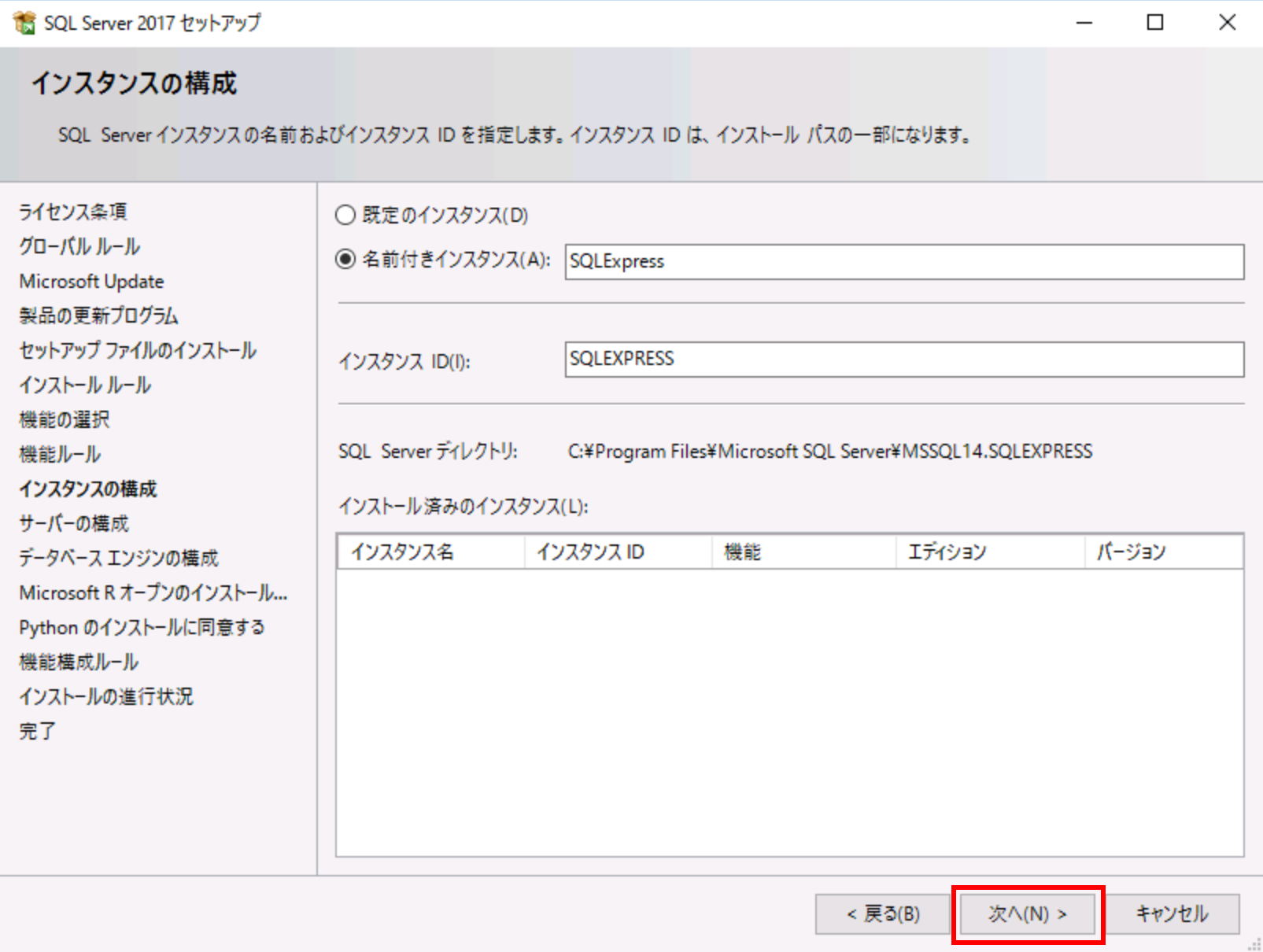Viewport: 1263px width, 952px height.
Task: Select 機能構成ルール step in sidebar
Action: pos(79,662)
